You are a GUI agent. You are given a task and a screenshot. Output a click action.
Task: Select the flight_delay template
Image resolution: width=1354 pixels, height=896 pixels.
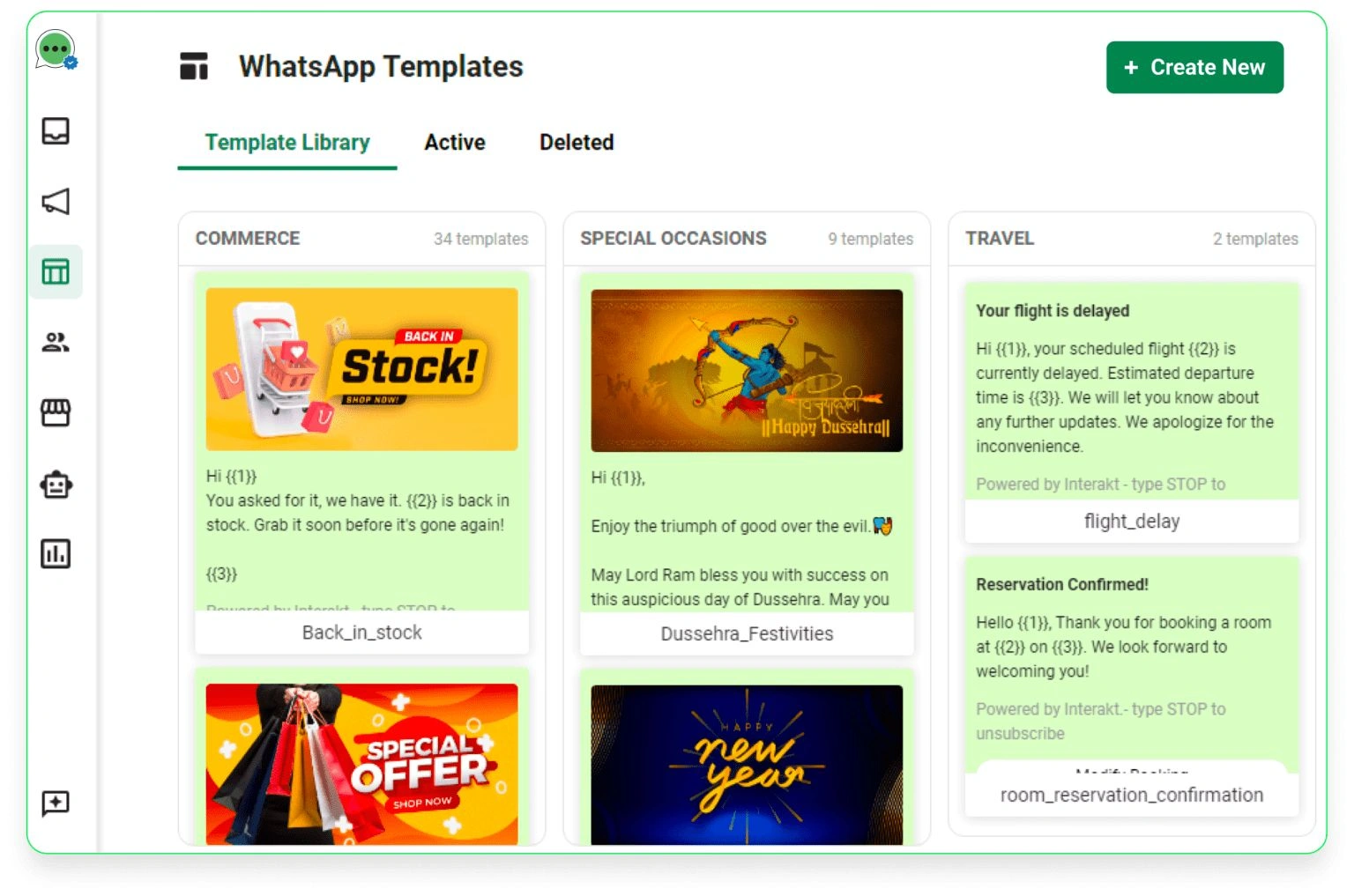coord(1132,412)
